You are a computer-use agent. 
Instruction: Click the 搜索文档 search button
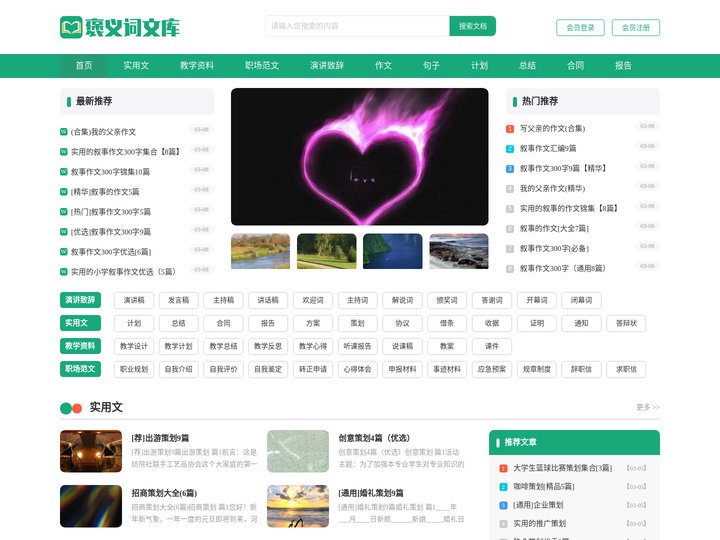pyautogui.click(x=472, y=26)
